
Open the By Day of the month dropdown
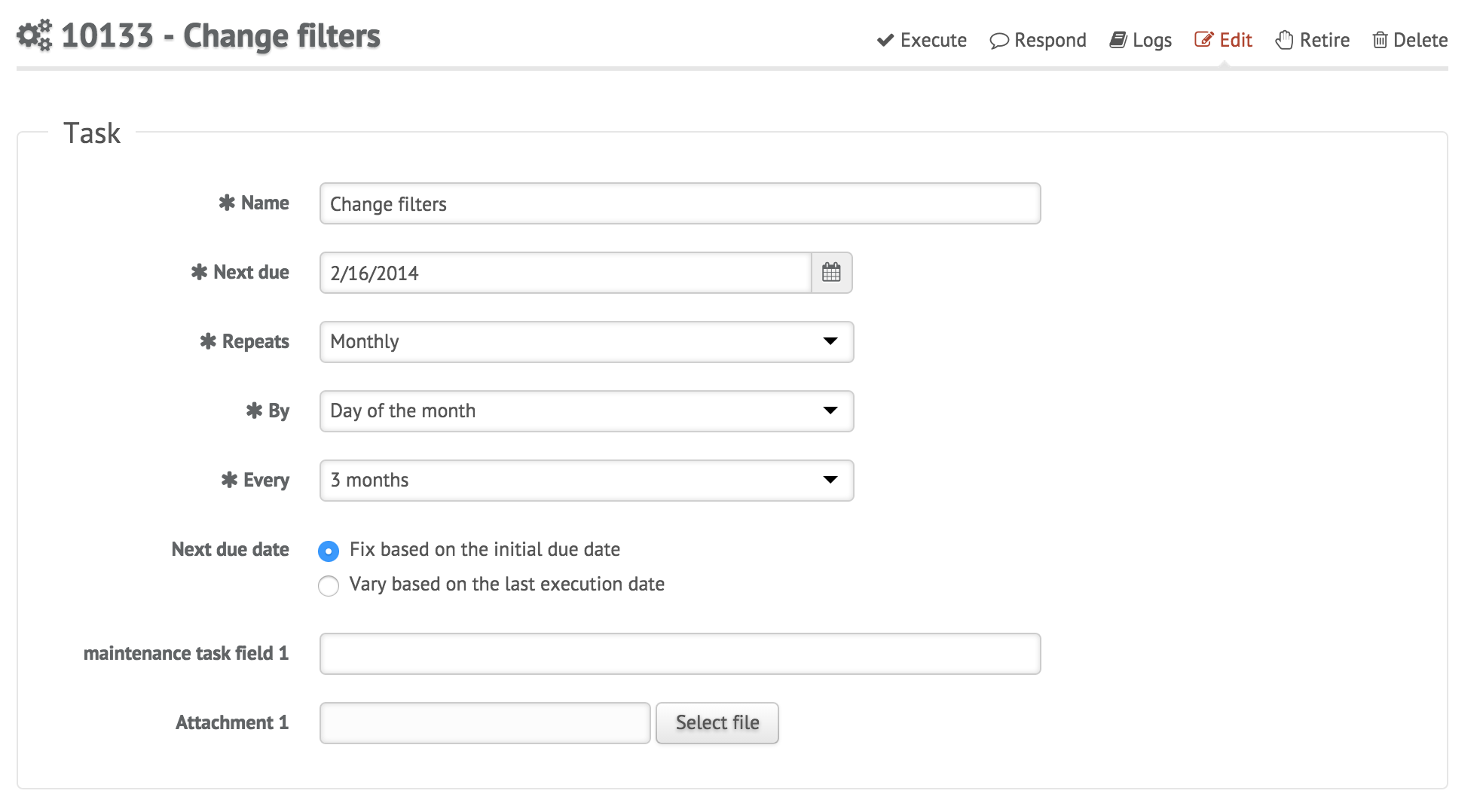[x=586, y=411]
